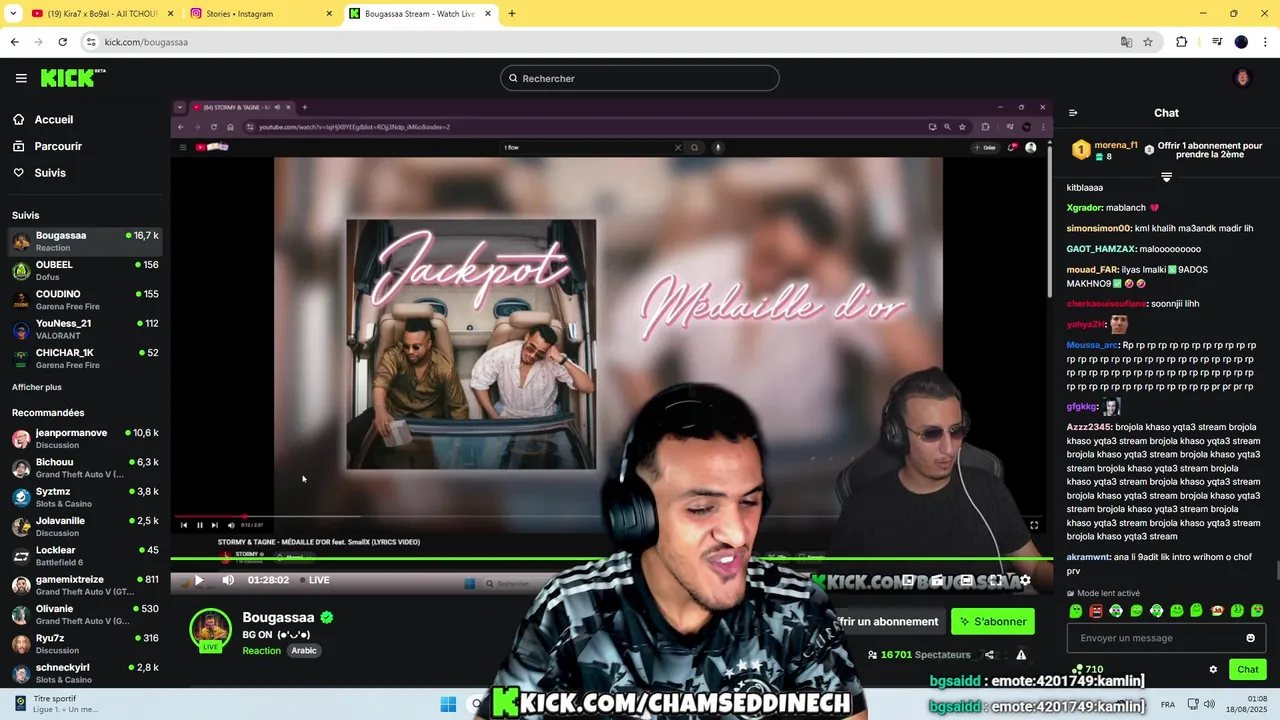This screenshot has height=720, width=1280.
Task: Open chat settings gear
Action: click(1213, 669)
